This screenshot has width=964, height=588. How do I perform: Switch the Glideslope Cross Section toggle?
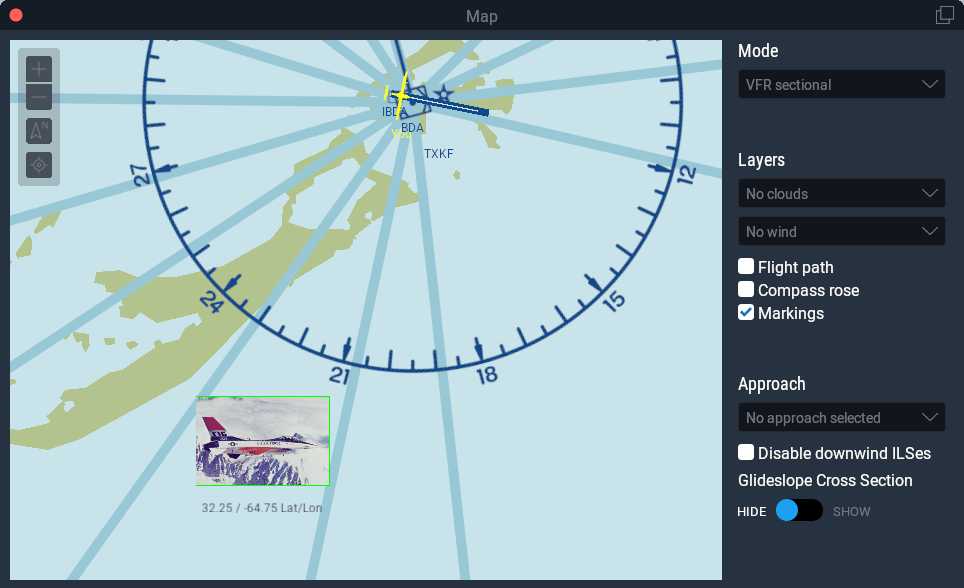(x=799, y=511)
